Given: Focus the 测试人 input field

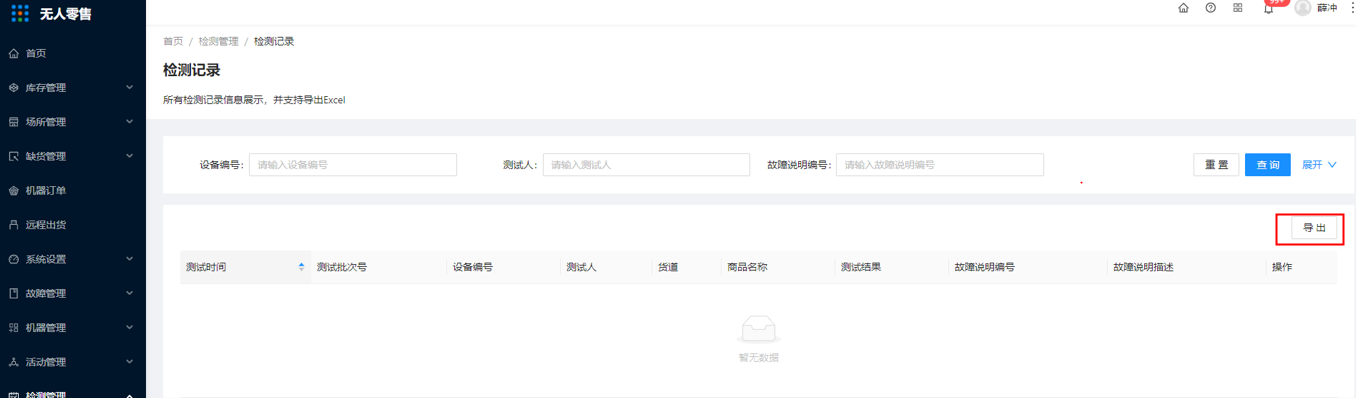Looking at the screenshot, I should [x=646, y=165].
